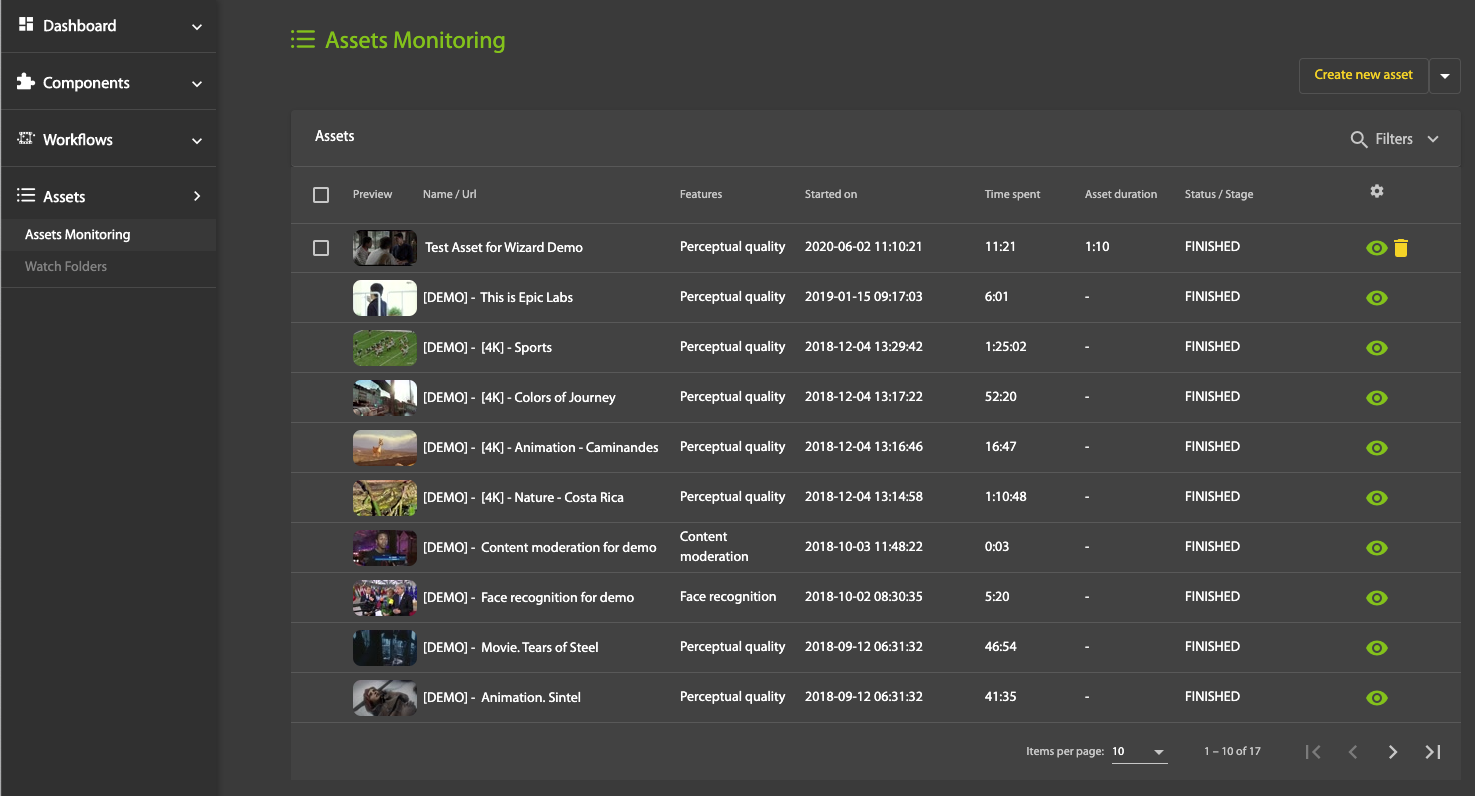This screenshot has height=796, width=1475.
Task: Click the Components puzzle piece icon
Action: (x=26, y=82)
